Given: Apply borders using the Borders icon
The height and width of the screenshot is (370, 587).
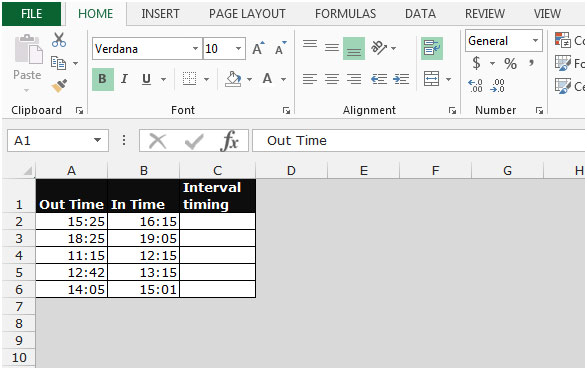Looking at the screenshot, I should pos(189,79).
